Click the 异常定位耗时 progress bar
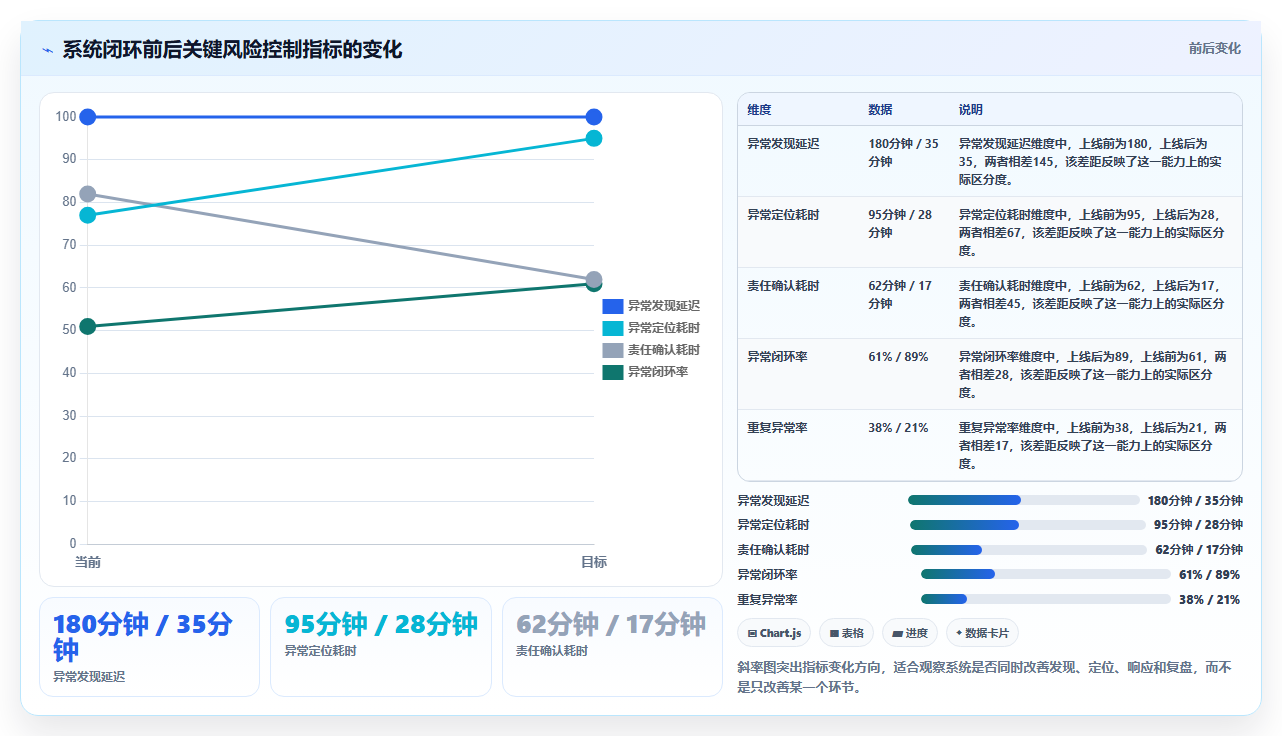 pos(1028,525)
